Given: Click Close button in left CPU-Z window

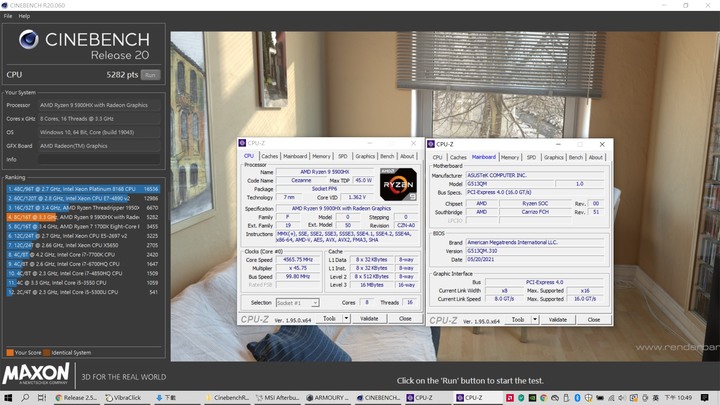Looking at the screenshot, I should pyautogui.click(x=405, y=318).
